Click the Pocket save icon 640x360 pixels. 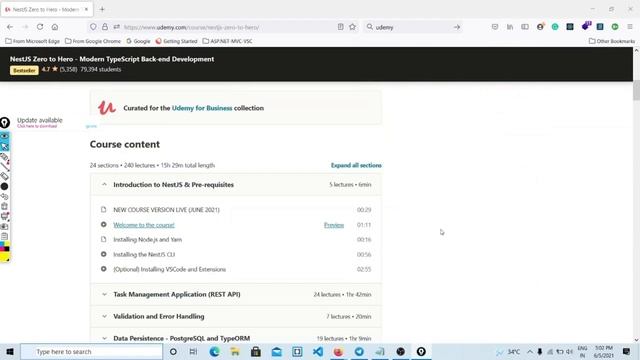point(495,27)
